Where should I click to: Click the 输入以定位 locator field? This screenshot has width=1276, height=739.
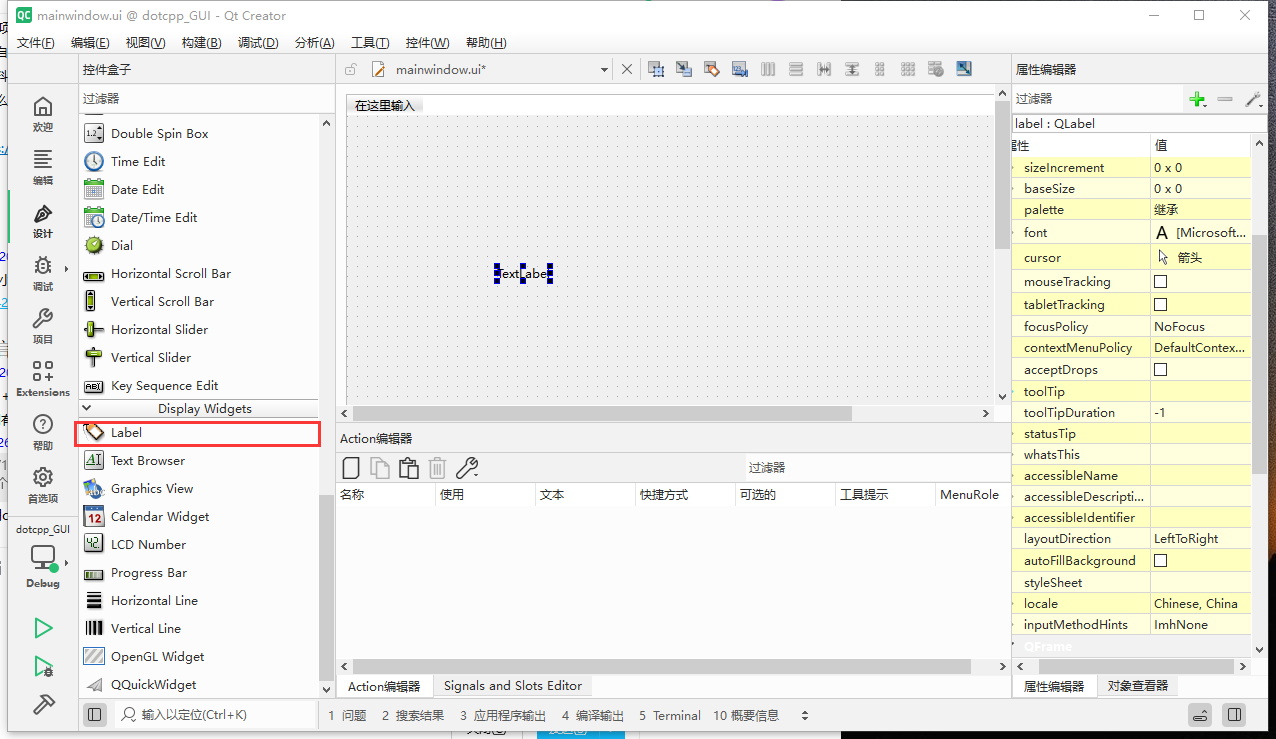coord(214,715)
